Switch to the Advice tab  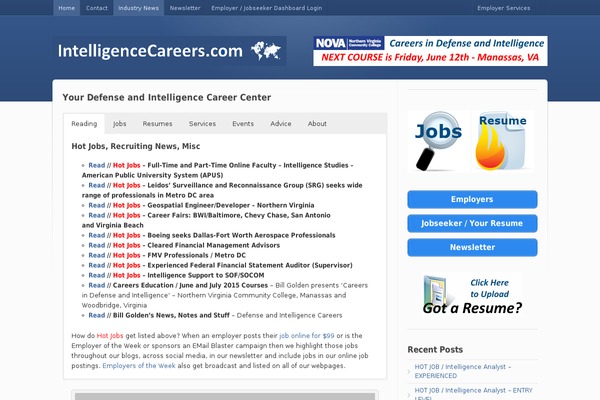tap(280, 124)
